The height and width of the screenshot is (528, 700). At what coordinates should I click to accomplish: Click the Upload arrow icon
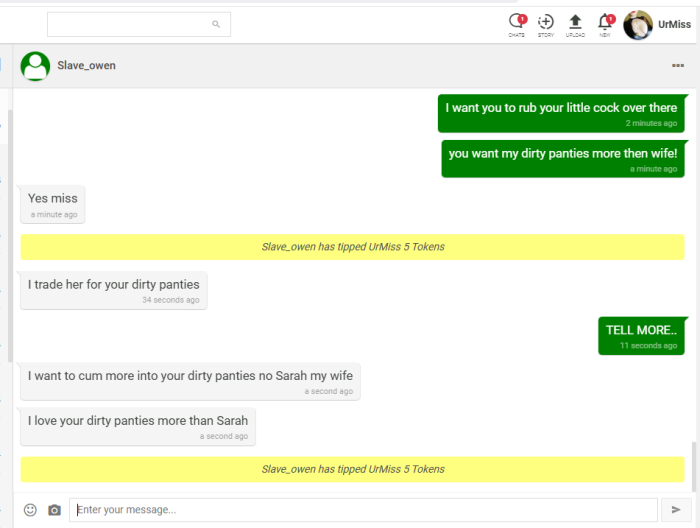pyautogui.click(x=575, y=24)
